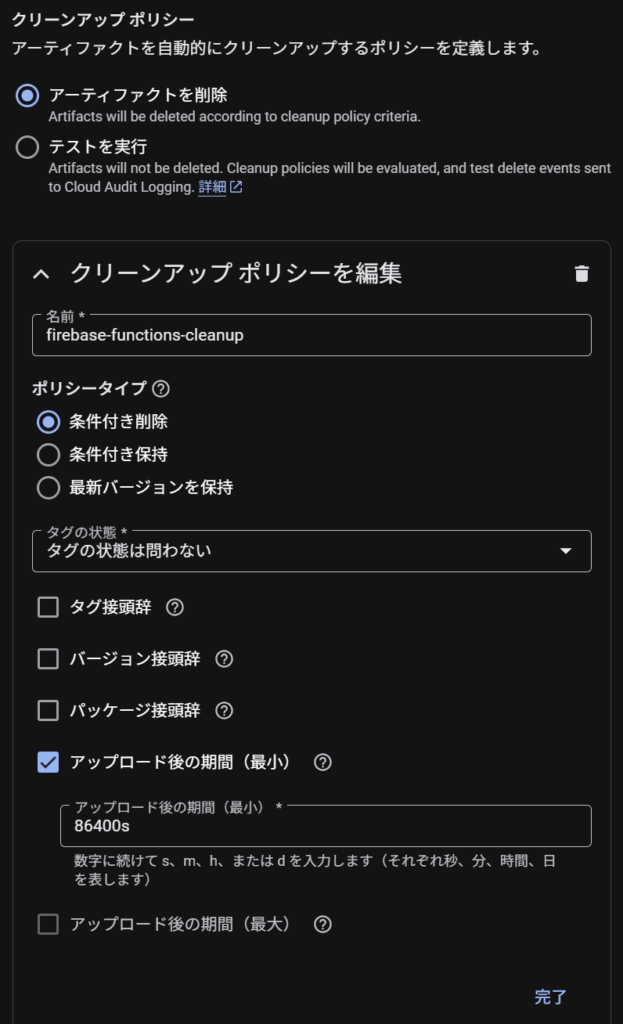Click help icon beside アップロード後の期間（最大）
623x1024 pixels.
tap(322, 924)
